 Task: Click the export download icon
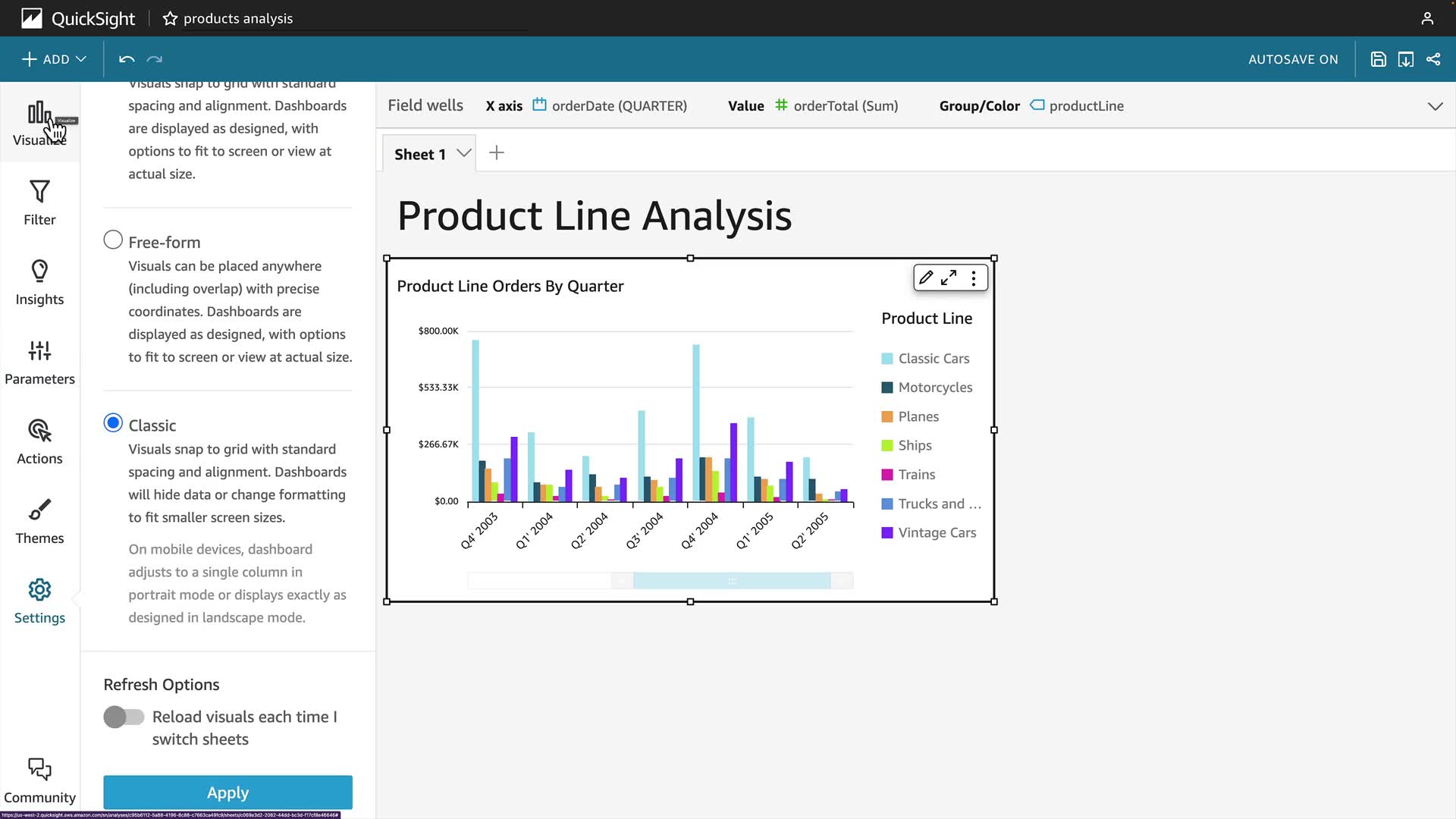[x=1405, y=59]
